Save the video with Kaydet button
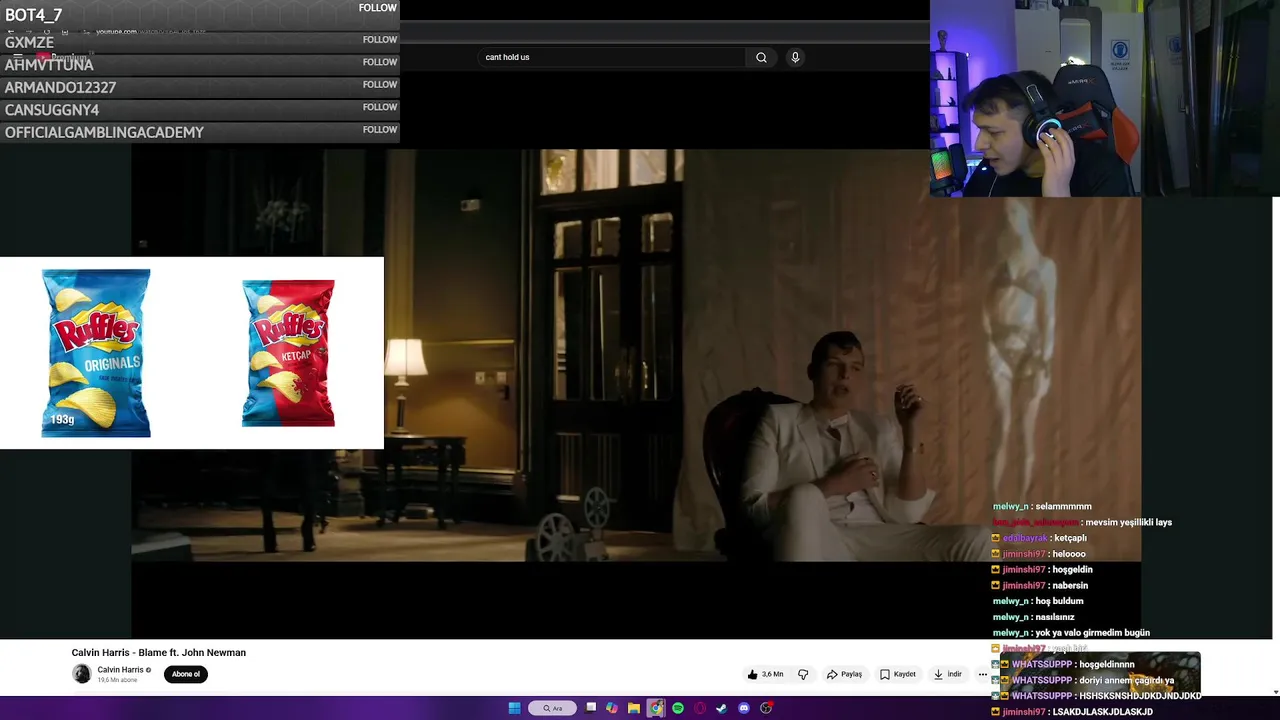1280x720 pixels. click(x=898, y=674)
